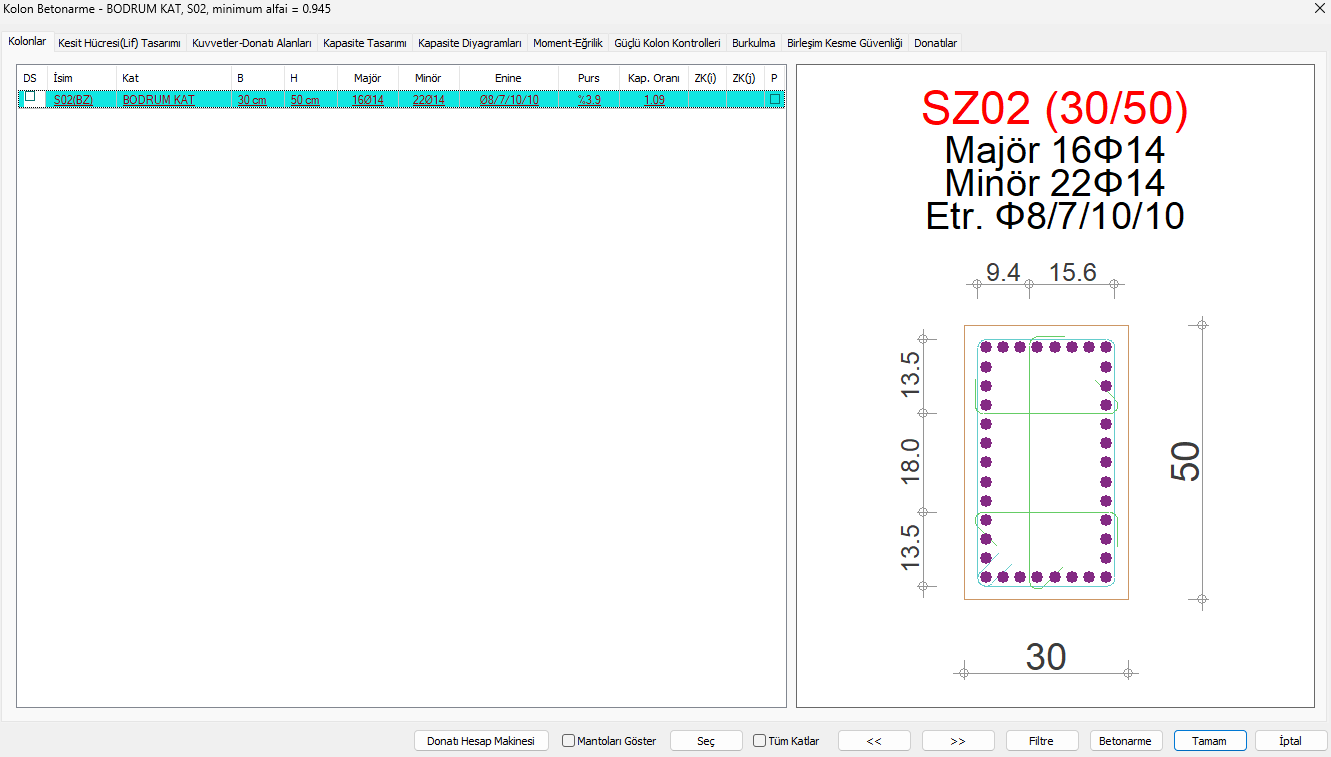Switch to Kesit Hücresi(Lif) Tasarımı tab
Image resolution: width=1331 pixels, height=757 pixels.
point(119,44)
